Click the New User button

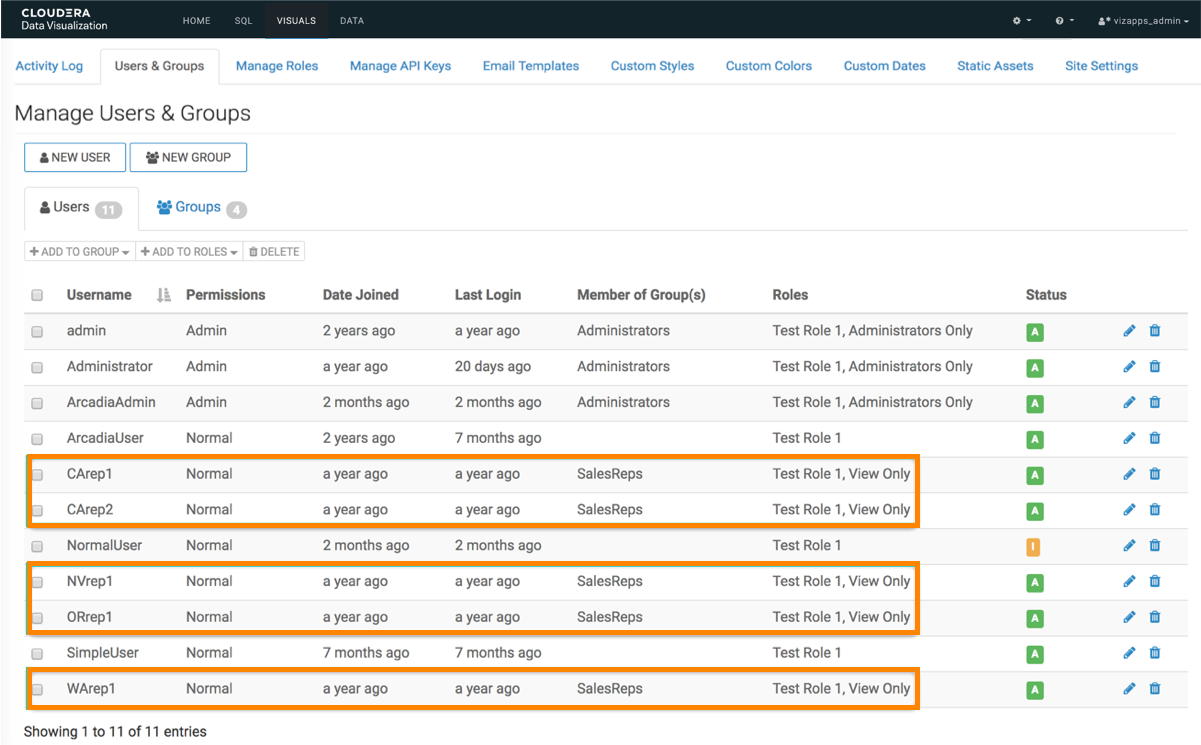[x=75, y=158]
